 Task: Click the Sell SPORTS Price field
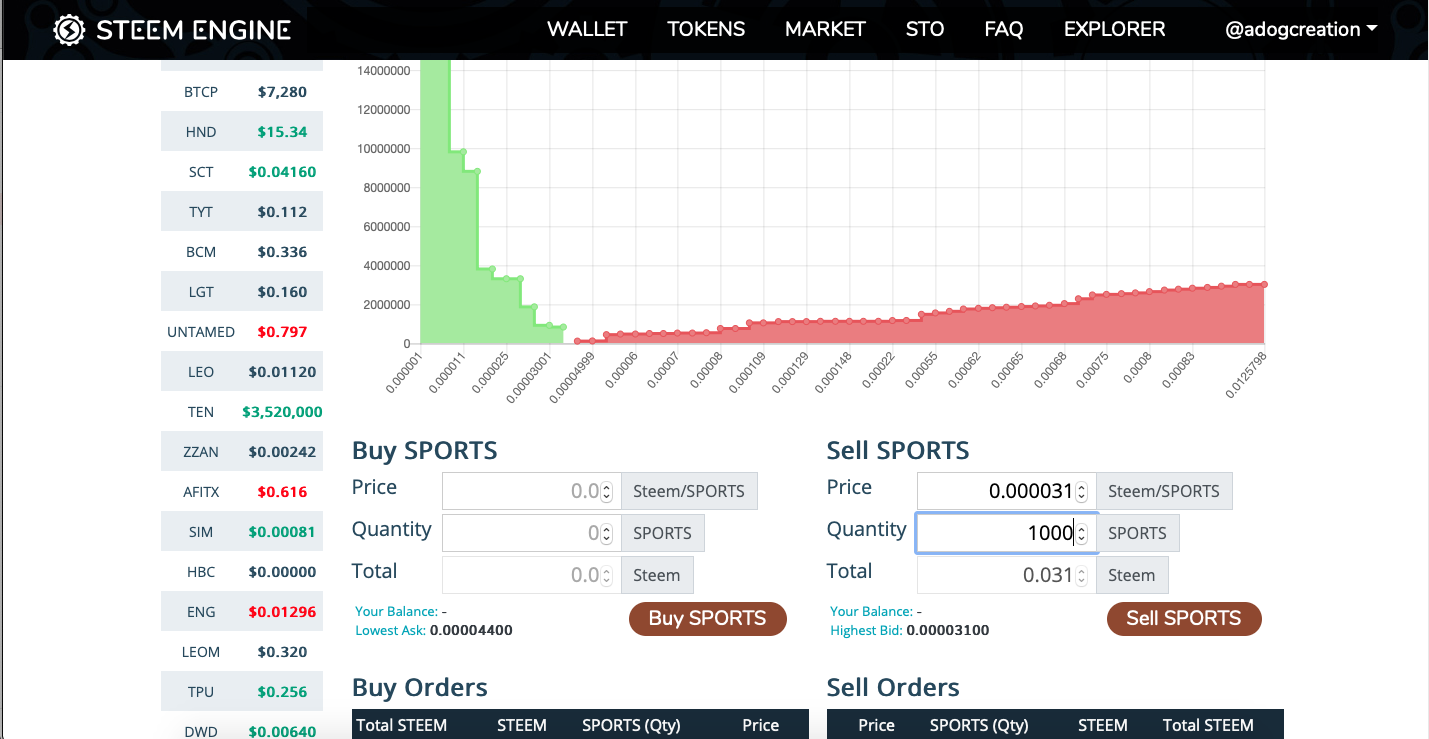pos(1007,491)
